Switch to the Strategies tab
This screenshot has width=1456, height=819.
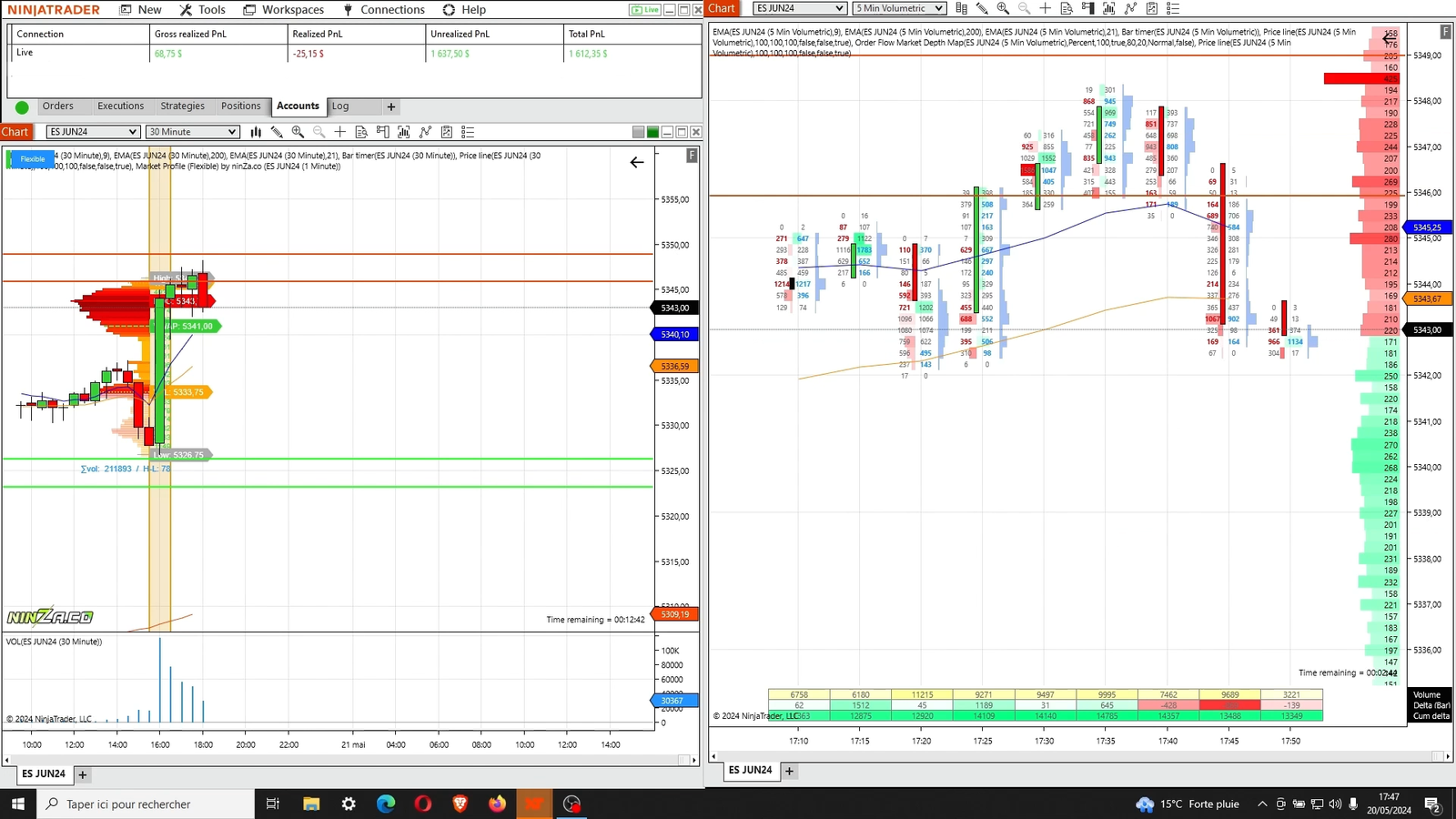(182, 106)
